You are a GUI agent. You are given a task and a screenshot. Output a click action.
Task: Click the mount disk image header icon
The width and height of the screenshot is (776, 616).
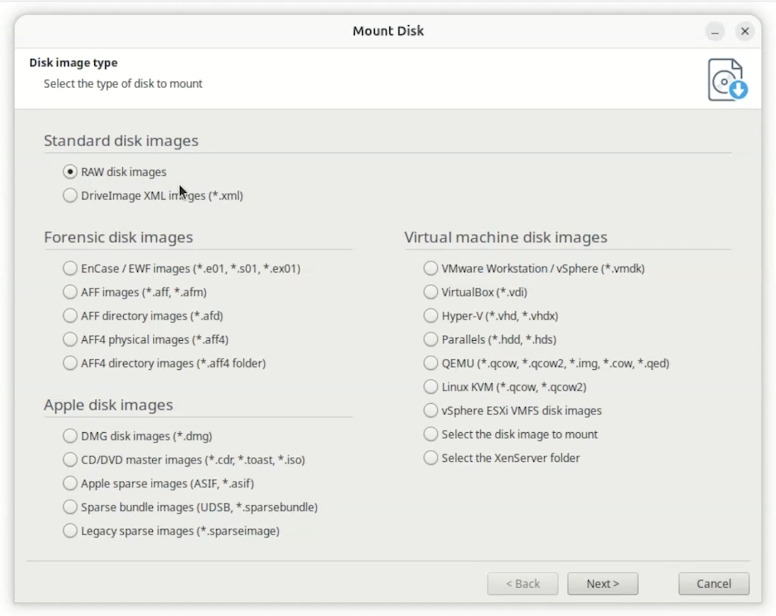tap(727, 80)
